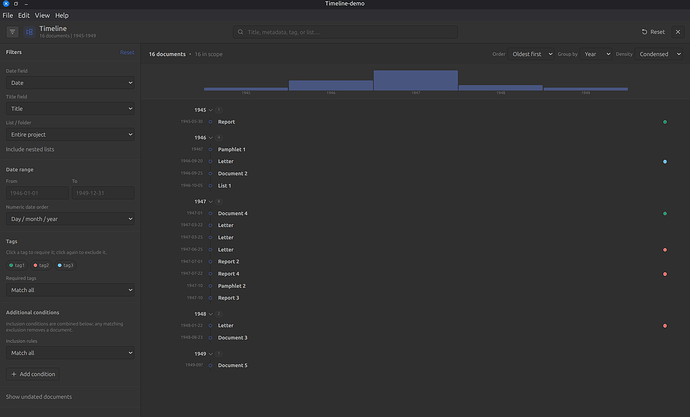This screenshot has width=690, height=417.
Task: Focus the Title, metadata, tag search field
Action: click(x=345, y=32)
